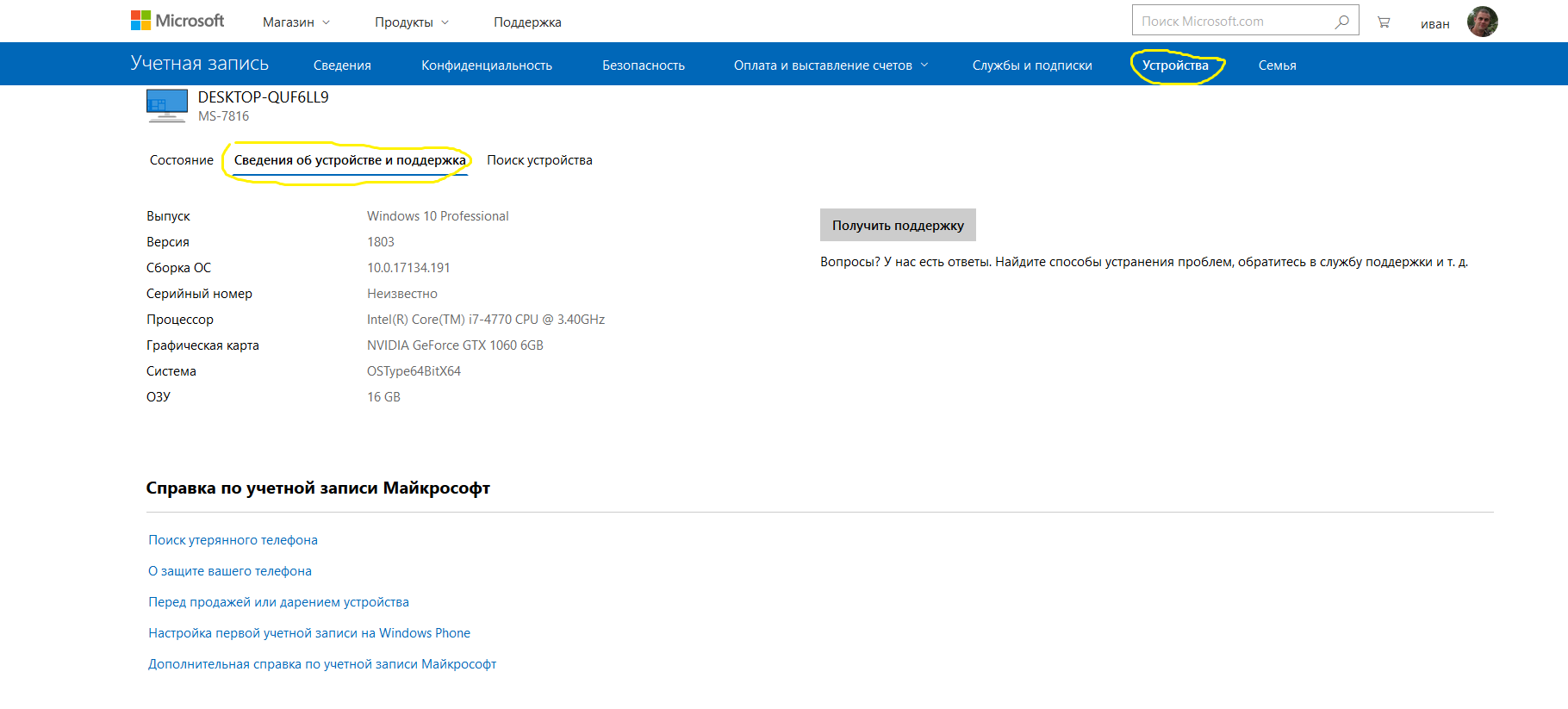Click the device name DESKTOP-QUF6LL9

[x=264, y=97]
